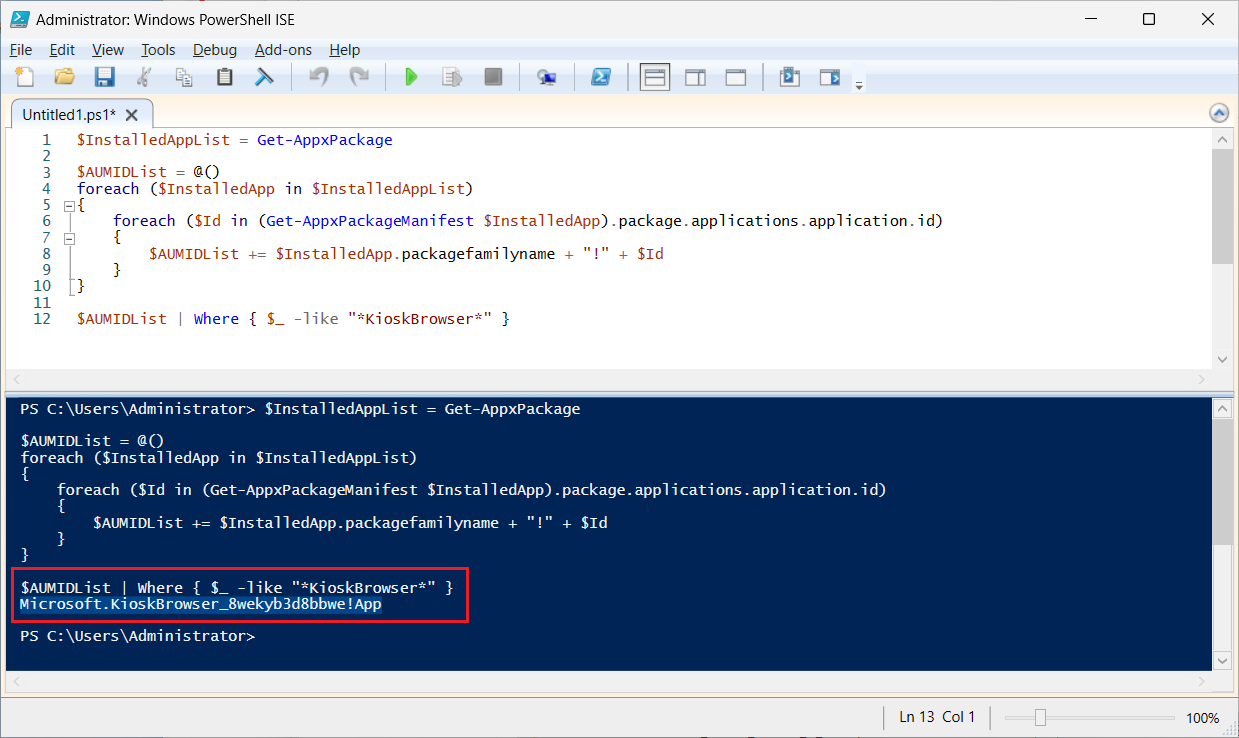Viewport: 1239px width, 738px height.
Task: Stop operation with the square stop icon
Action: (x=492, y=77)
